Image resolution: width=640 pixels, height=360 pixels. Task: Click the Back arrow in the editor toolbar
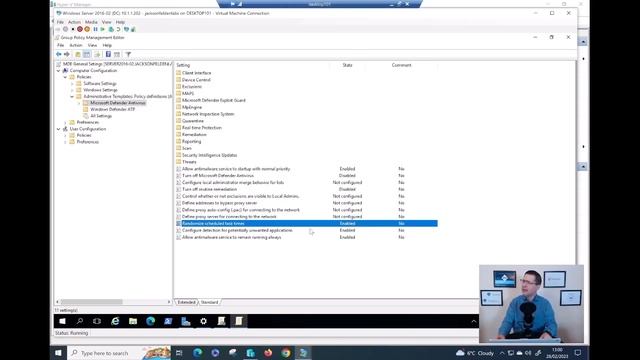coord(59,54)
